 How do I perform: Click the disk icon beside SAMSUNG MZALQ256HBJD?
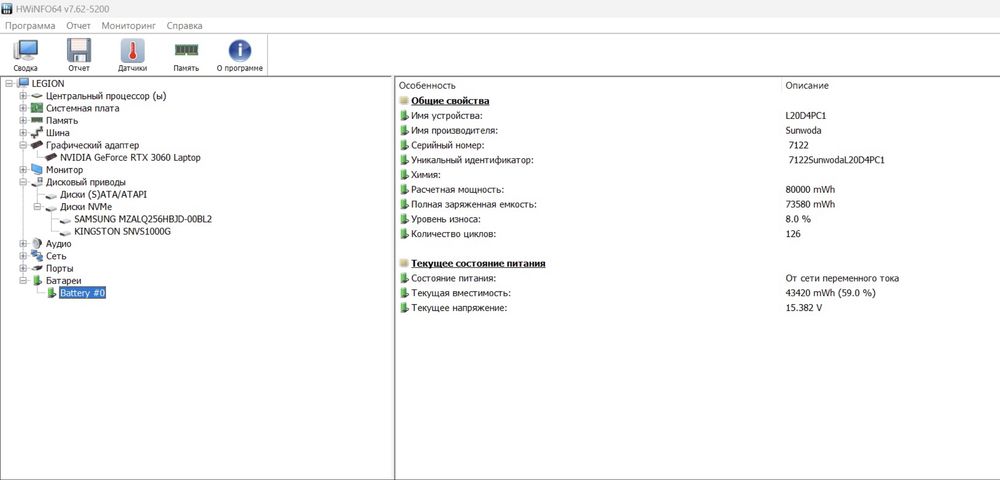(x=65, y=219)
